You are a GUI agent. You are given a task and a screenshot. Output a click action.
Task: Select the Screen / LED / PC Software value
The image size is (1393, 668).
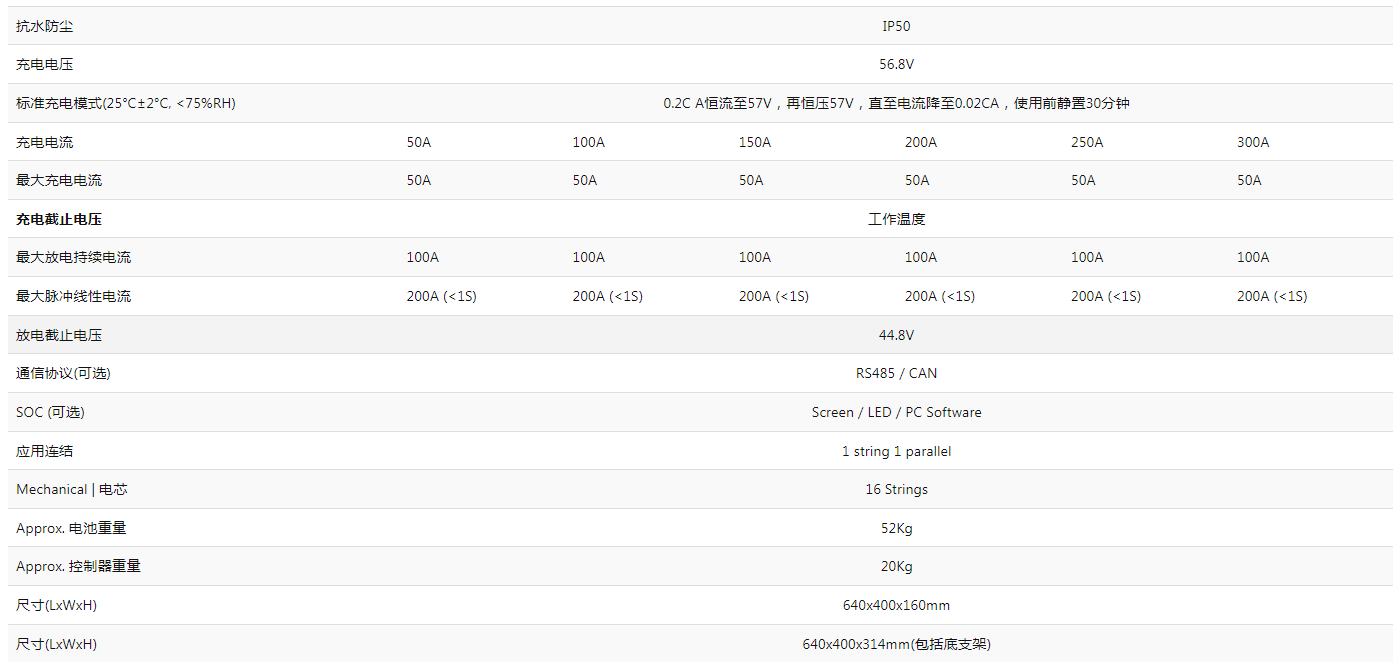coord(896,412)
